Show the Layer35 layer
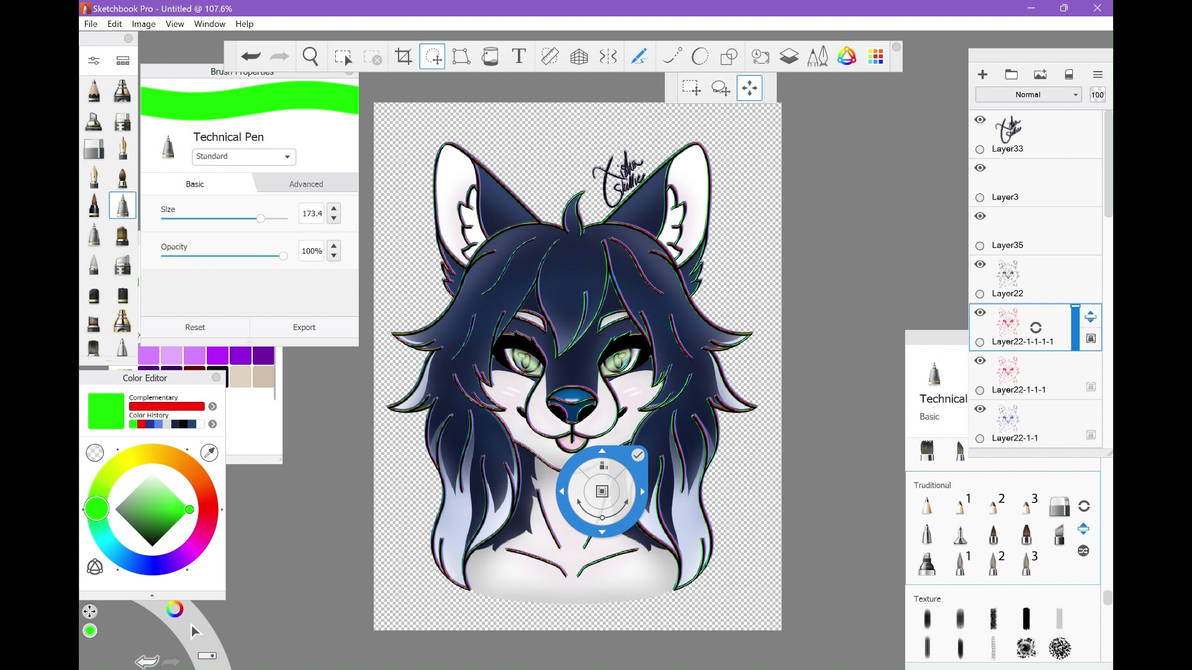This screenshot has height=670, width=1192. pos(980,216)
